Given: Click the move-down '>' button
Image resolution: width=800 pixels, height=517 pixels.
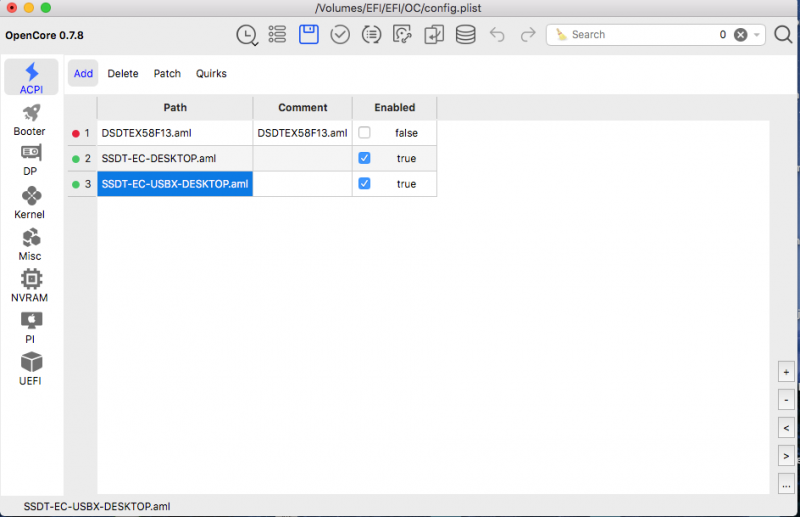Looking at the screenshot, I should coord(786,456).
